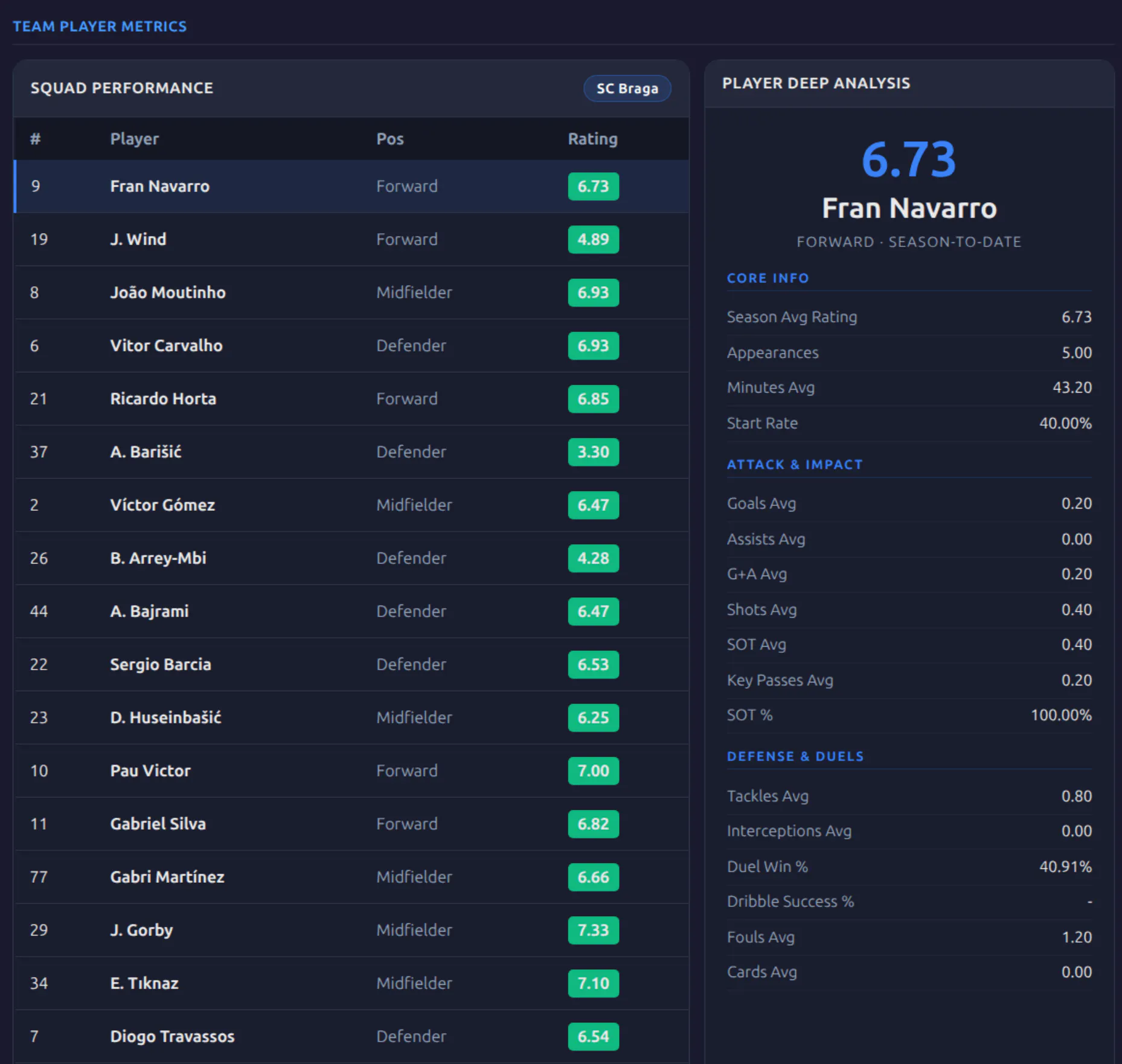Screen dimensions: 1122x1064
Task: Select Sergio Barcia row
Action: click(351, 664)
